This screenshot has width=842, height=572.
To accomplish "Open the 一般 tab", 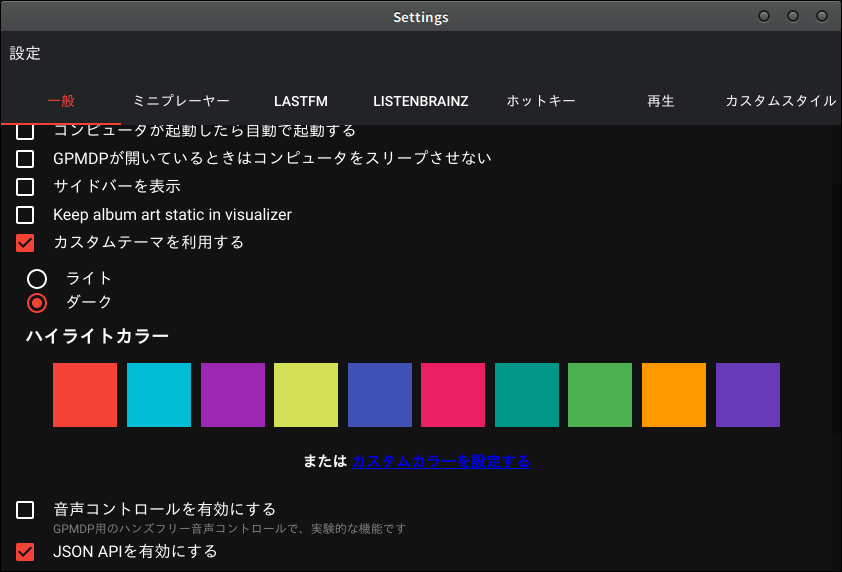I will (61, 100).
